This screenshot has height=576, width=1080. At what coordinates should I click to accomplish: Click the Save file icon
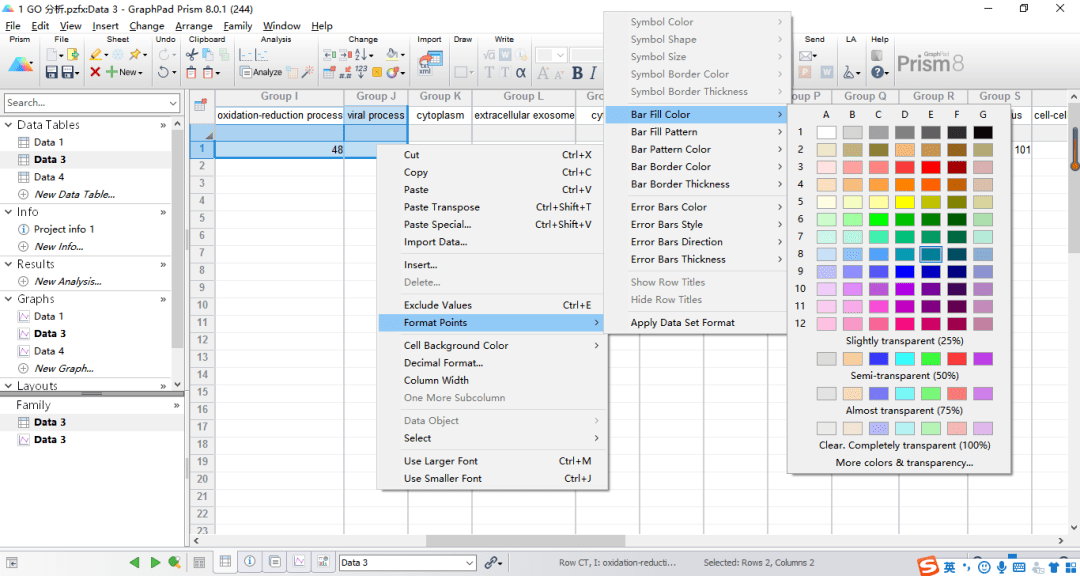tap(52, 72)
